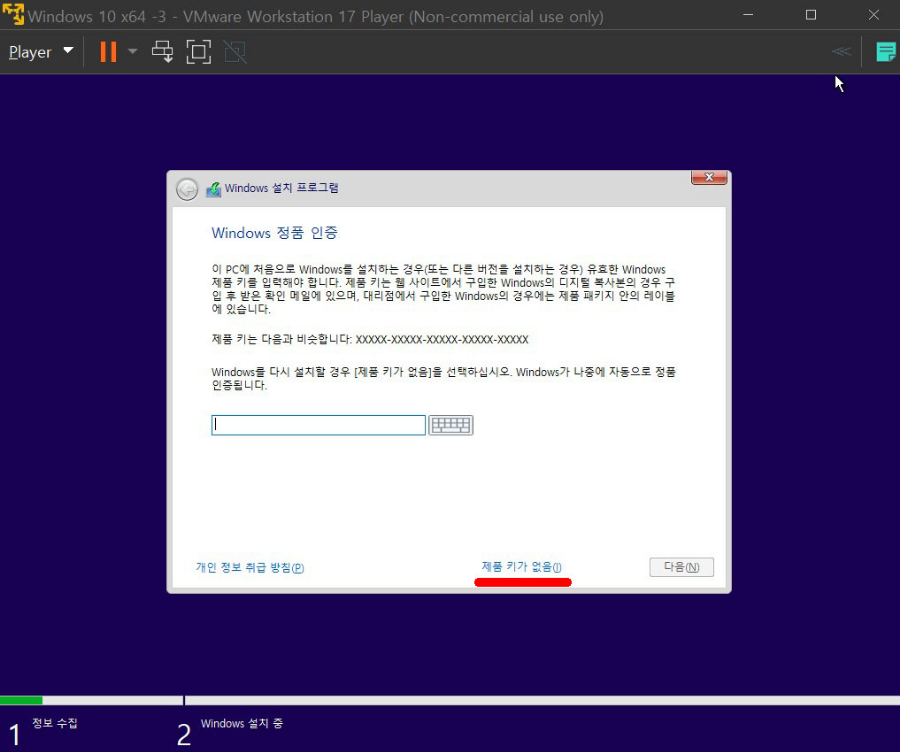The image size is (900, 752).
Task: Click the Windows setup program icon
Action: click(x=214, y=189)
